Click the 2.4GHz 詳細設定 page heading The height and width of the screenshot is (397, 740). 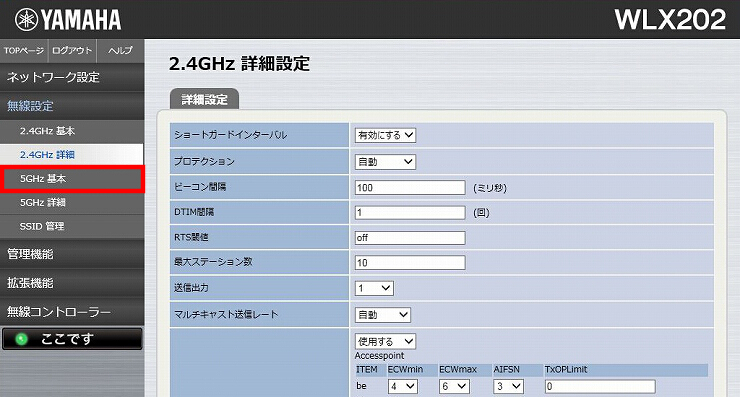click(239, 64)
